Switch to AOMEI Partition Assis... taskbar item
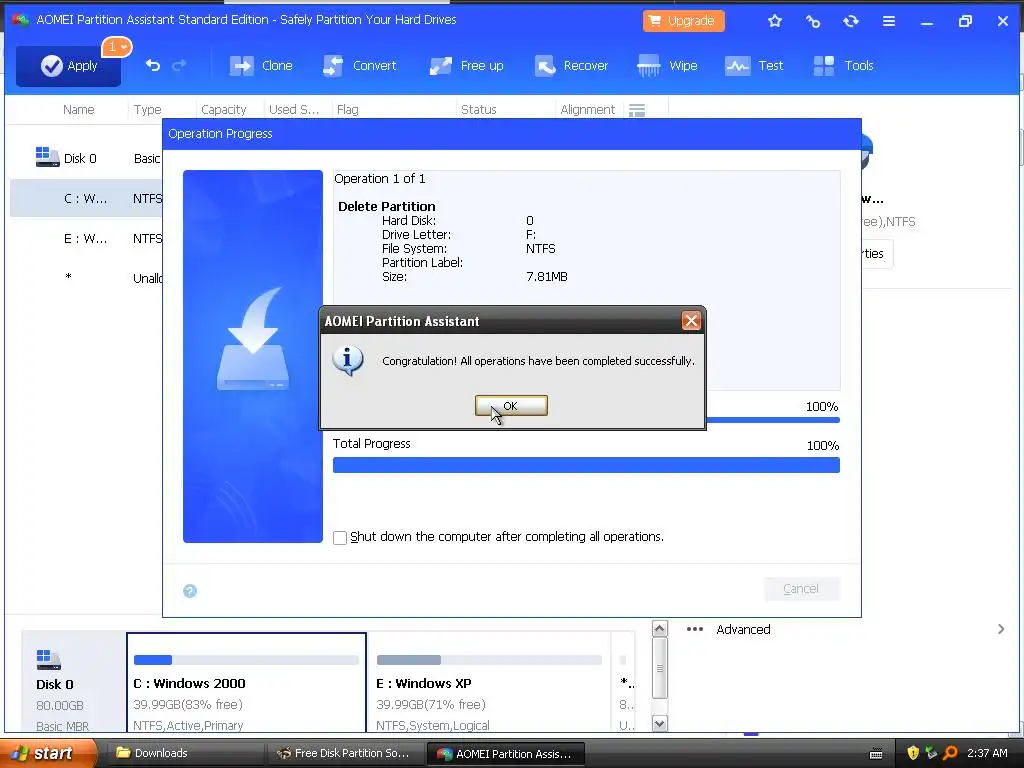1024x768 pixels. coord(505,754)
